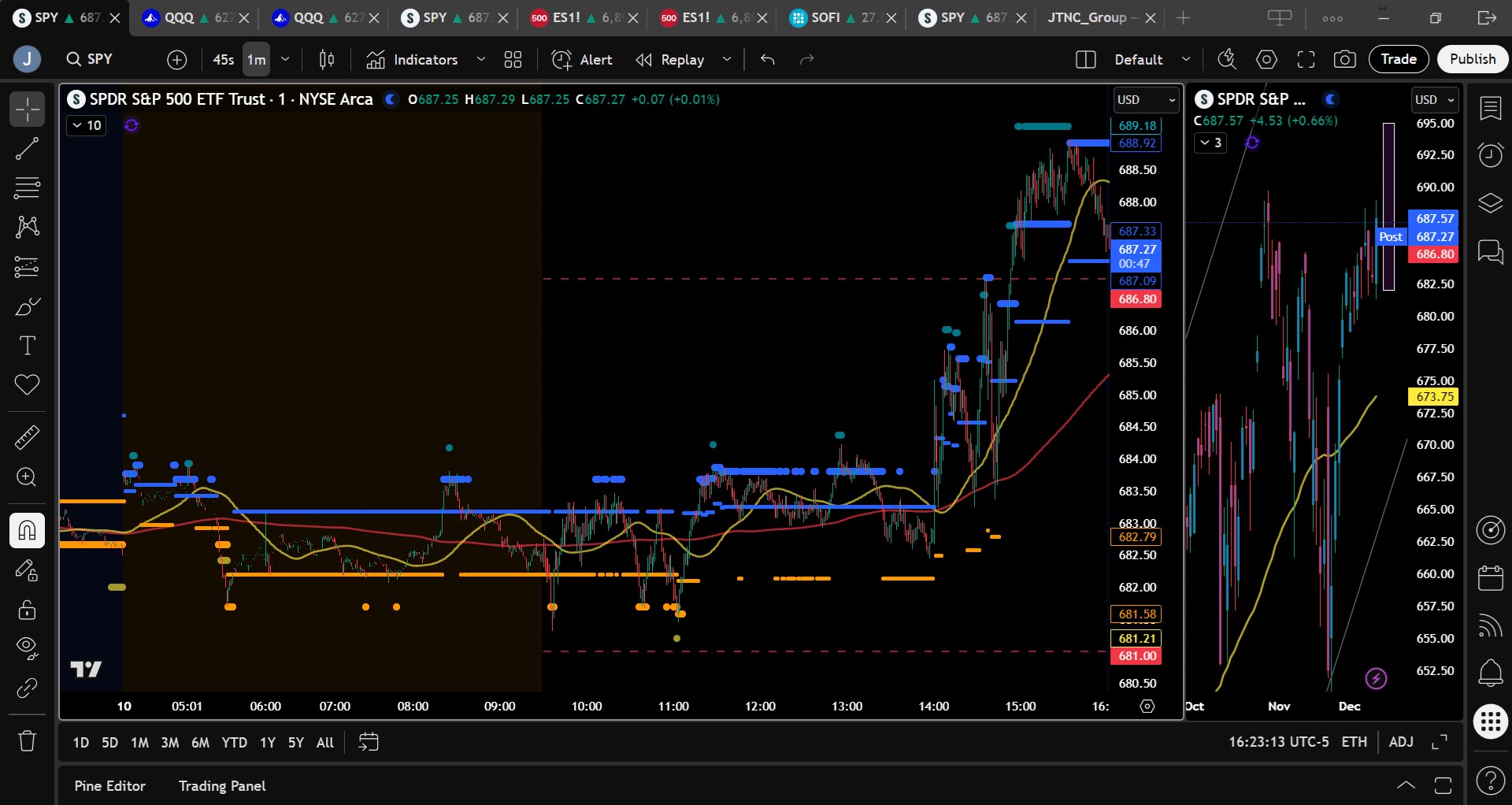The height and width of the screenshot is (805, 1512).
Task: Create a new Alert
Action: (x=583, y=60)
